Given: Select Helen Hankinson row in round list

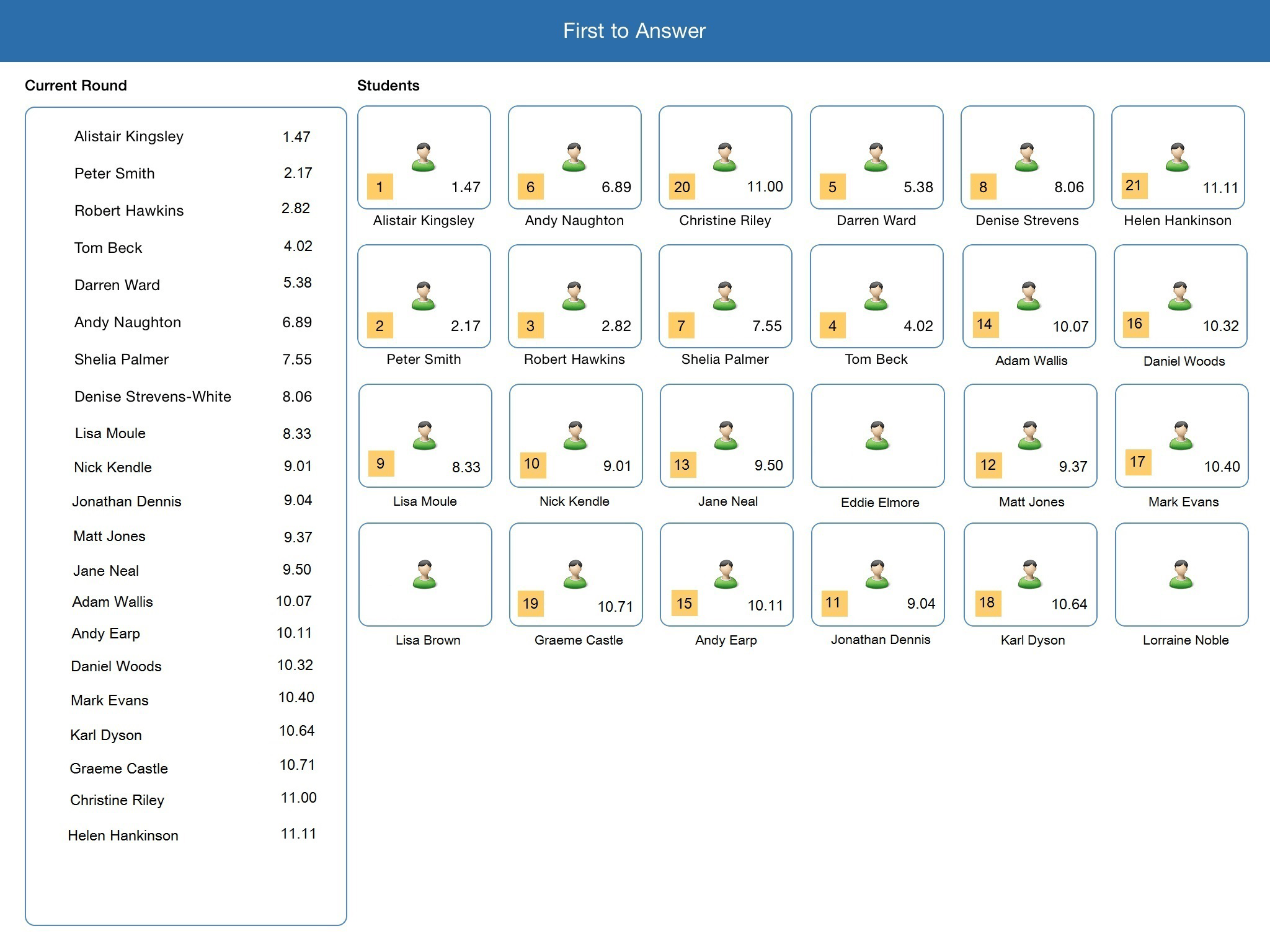Looking at the screenshot, I should 123,835.
